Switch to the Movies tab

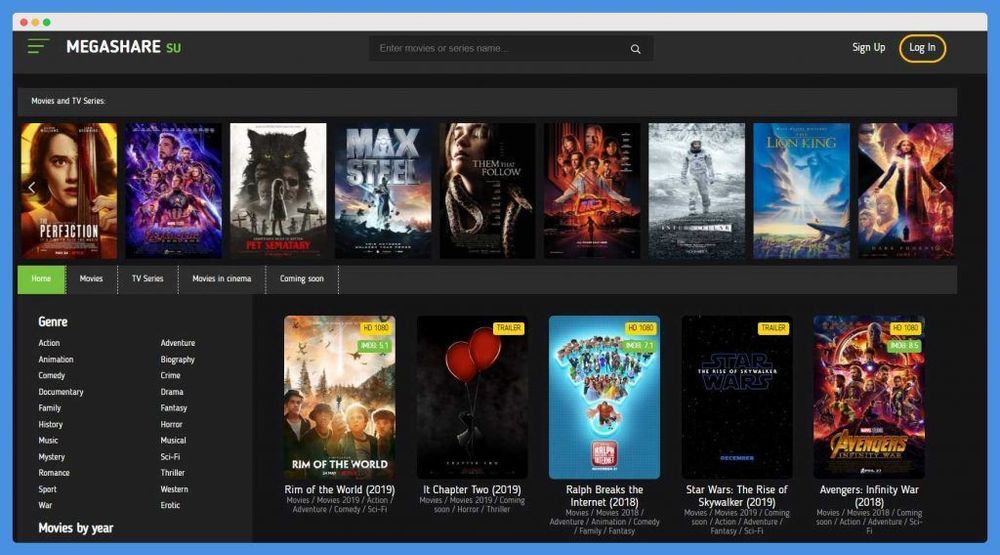click(x=91, y=279)
